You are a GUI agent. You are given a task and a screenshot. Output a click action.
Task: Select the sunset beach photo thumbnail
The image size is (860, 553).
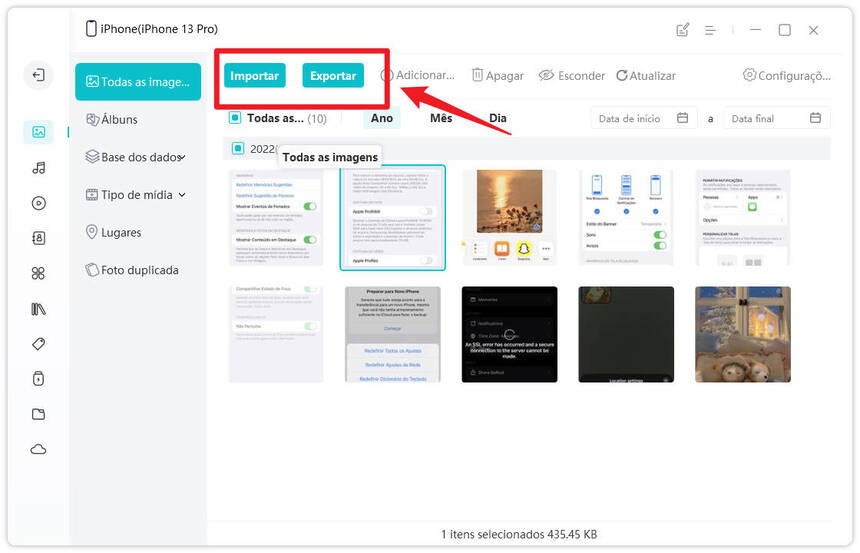(x=509, y=218)
